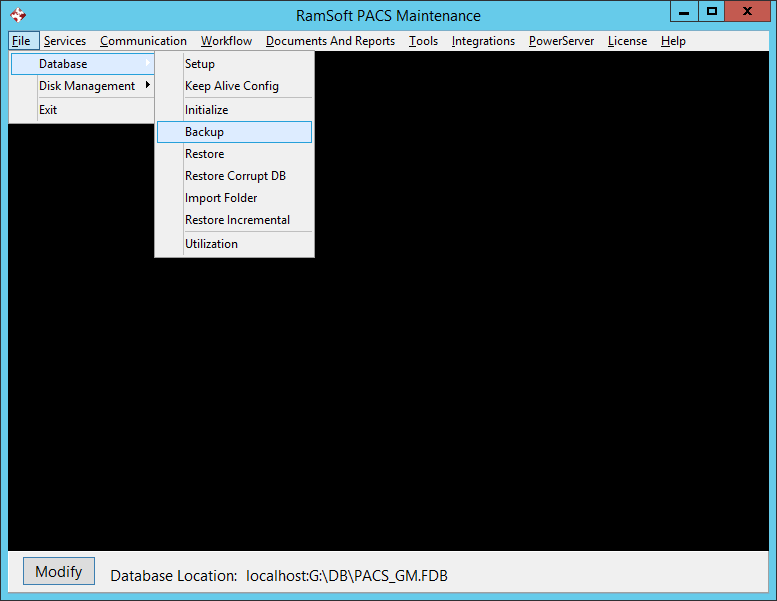Exit the application via File menu
The height and width of the screenshot is (601, 777).
pyautogui.click(x=48, y=110)
